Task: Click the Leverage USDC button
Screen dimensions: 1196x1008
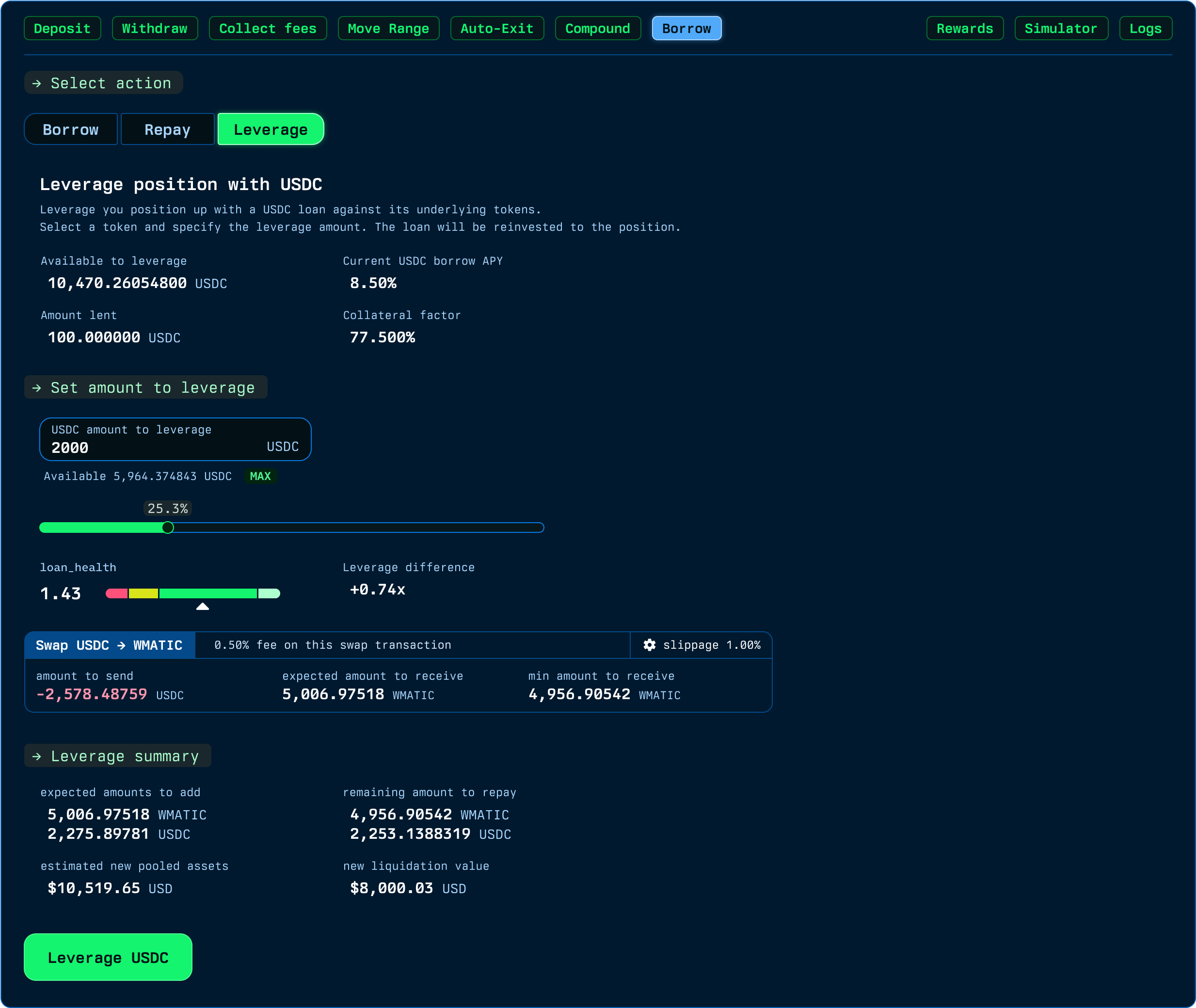Action: click(108, 957)
